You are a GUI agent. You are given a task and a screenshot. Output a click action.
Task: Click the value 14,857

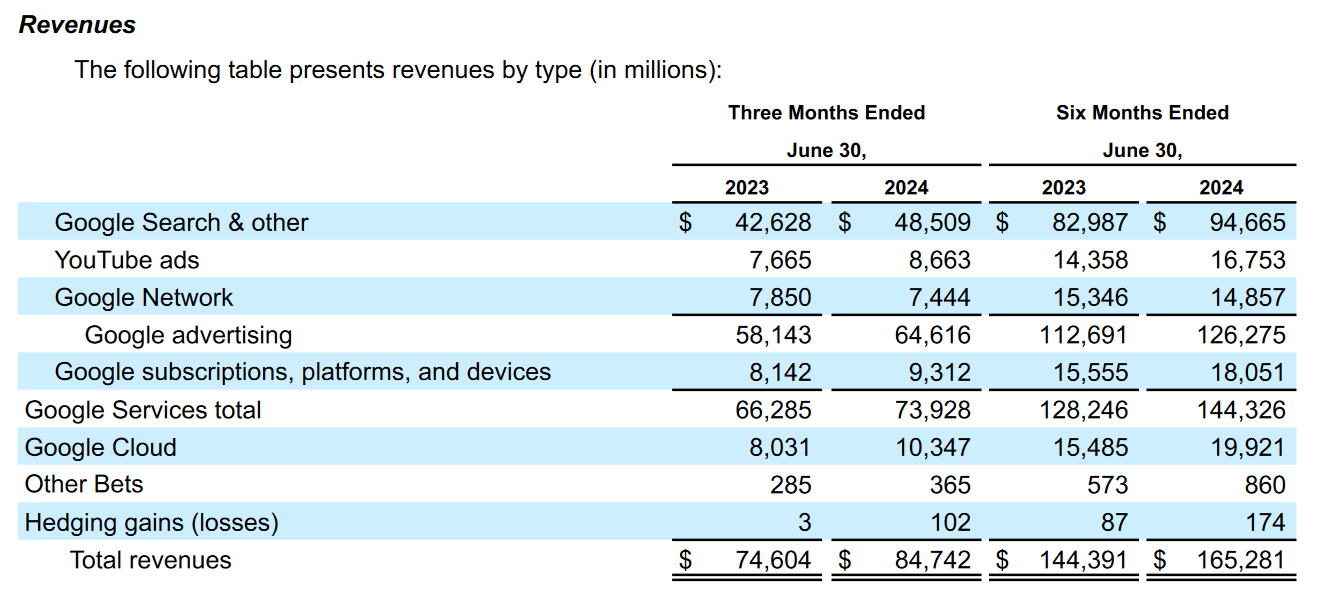pos(1247,297)
